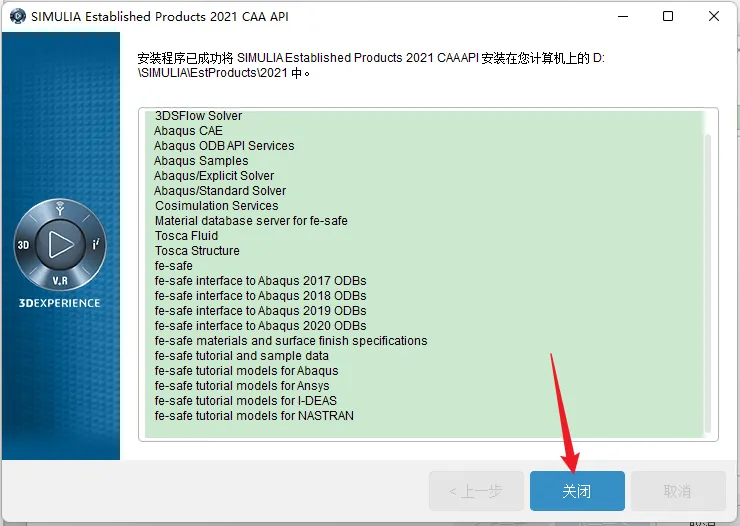Select fe-safe tutorial and sample data row
Image resolution: width=740 pixels, height=526 pixels.
tap(242, 356)
